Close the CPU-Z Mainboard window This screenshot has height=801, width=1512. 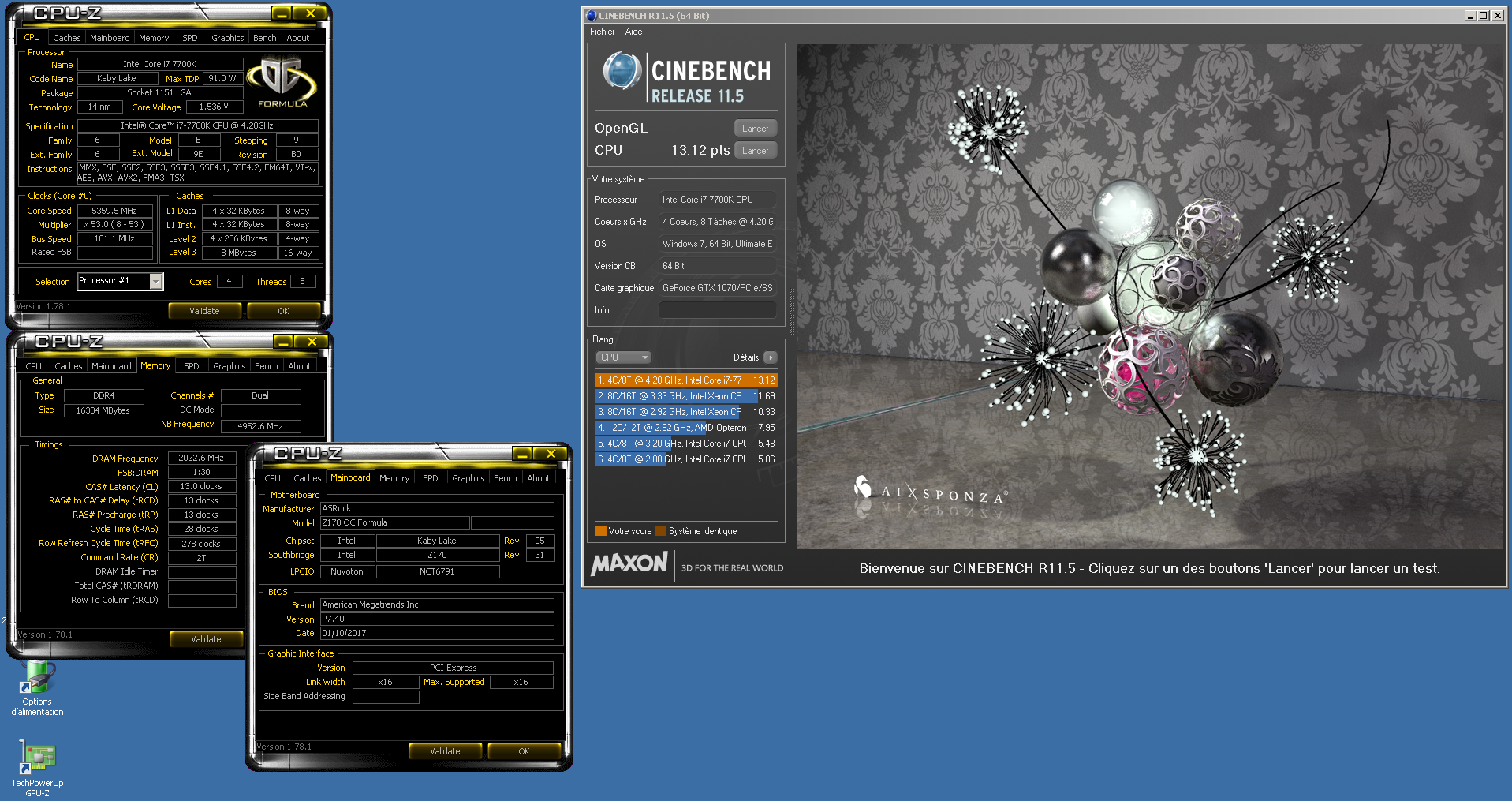[x=551, y=454]
